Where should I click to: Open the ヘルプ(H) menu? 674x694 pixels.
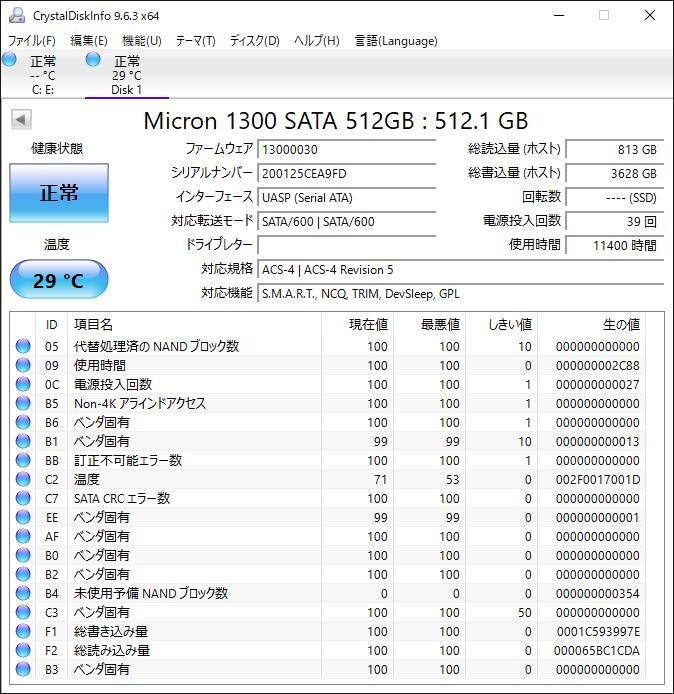317,41
